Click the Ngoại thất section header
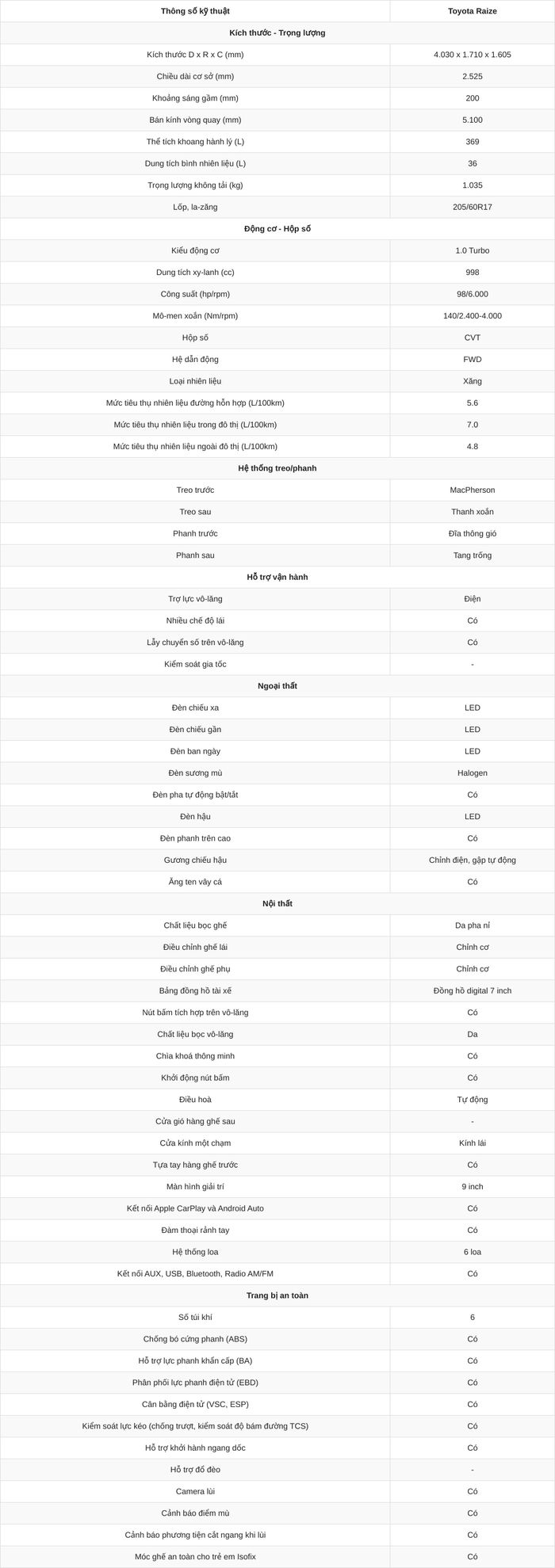The width and height of the screenshot is (555, 1568). 277,686
